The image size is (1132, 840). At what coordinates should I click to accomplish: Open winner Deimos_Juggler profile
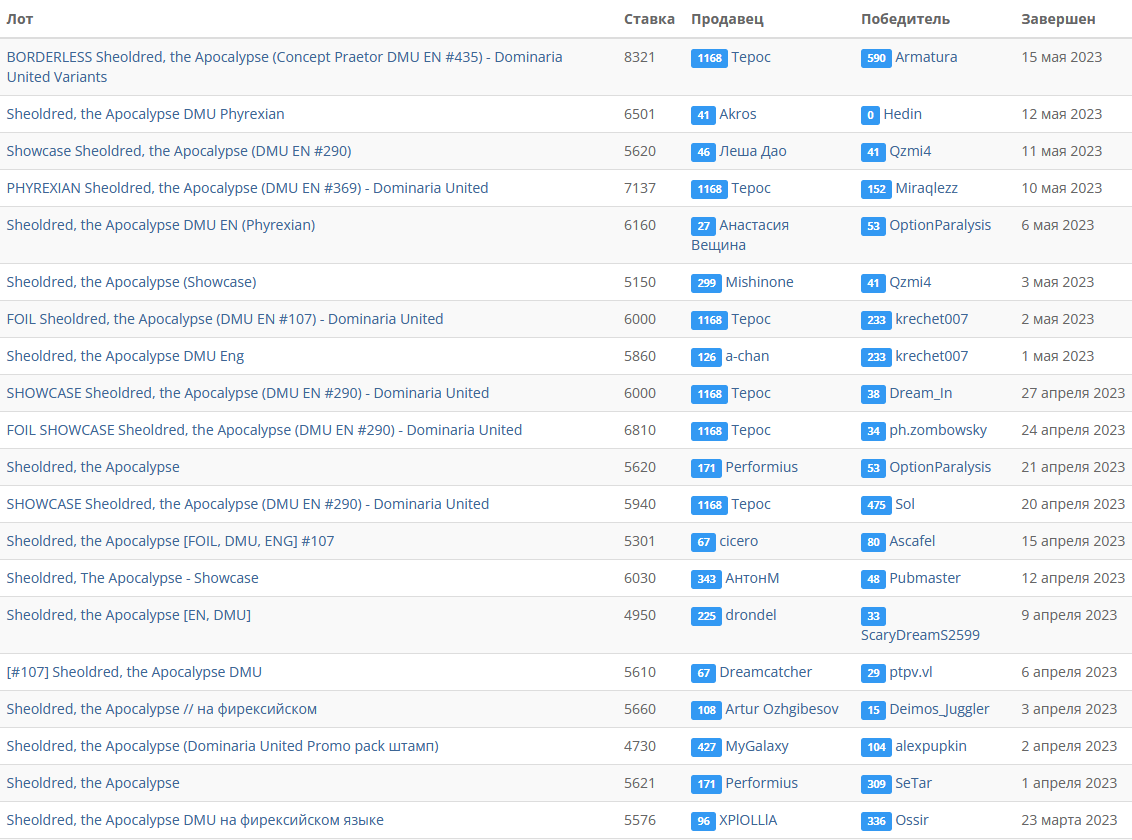point(939,709)
